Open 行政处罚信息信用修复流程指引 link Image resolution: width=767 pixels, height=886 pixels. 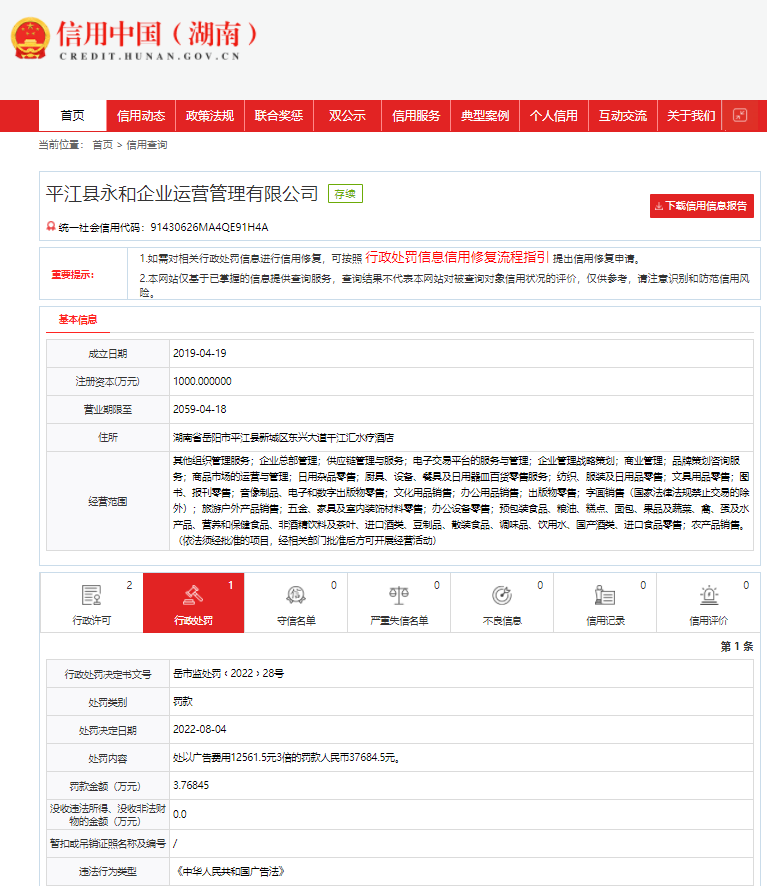pyautogui.click(x=456, y=257)
